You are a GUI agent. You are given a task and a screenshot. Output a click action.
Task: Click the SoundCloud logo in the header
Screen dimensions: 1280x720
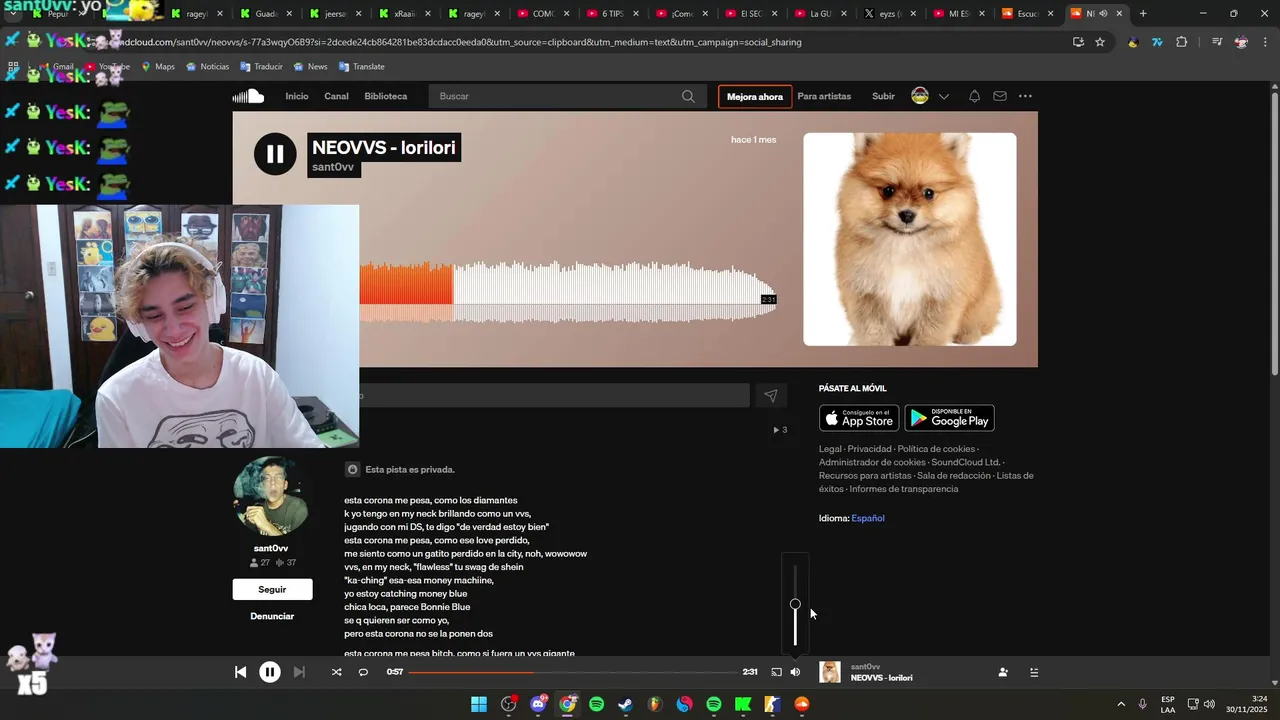click(x=248, y=96)
